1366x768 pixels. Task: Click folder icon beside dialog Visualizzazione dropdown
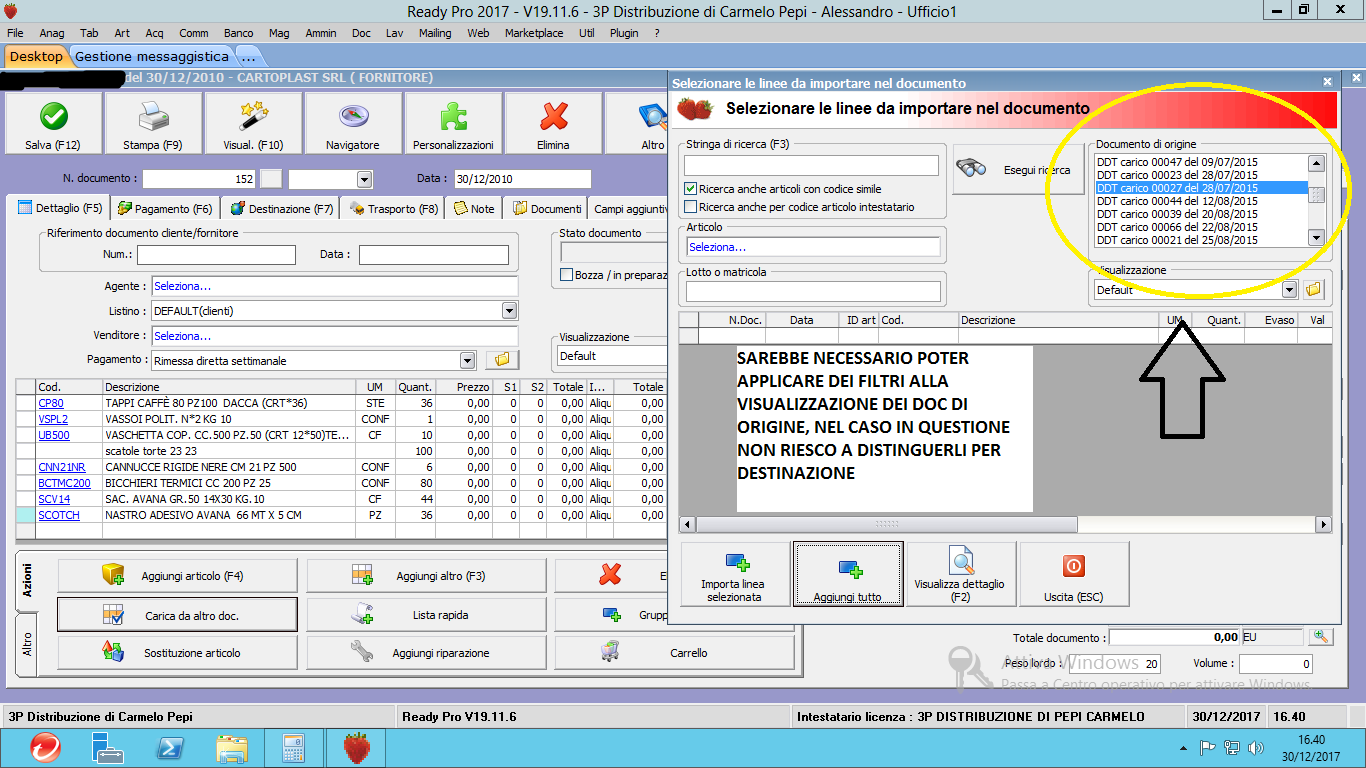(1314, 290)
